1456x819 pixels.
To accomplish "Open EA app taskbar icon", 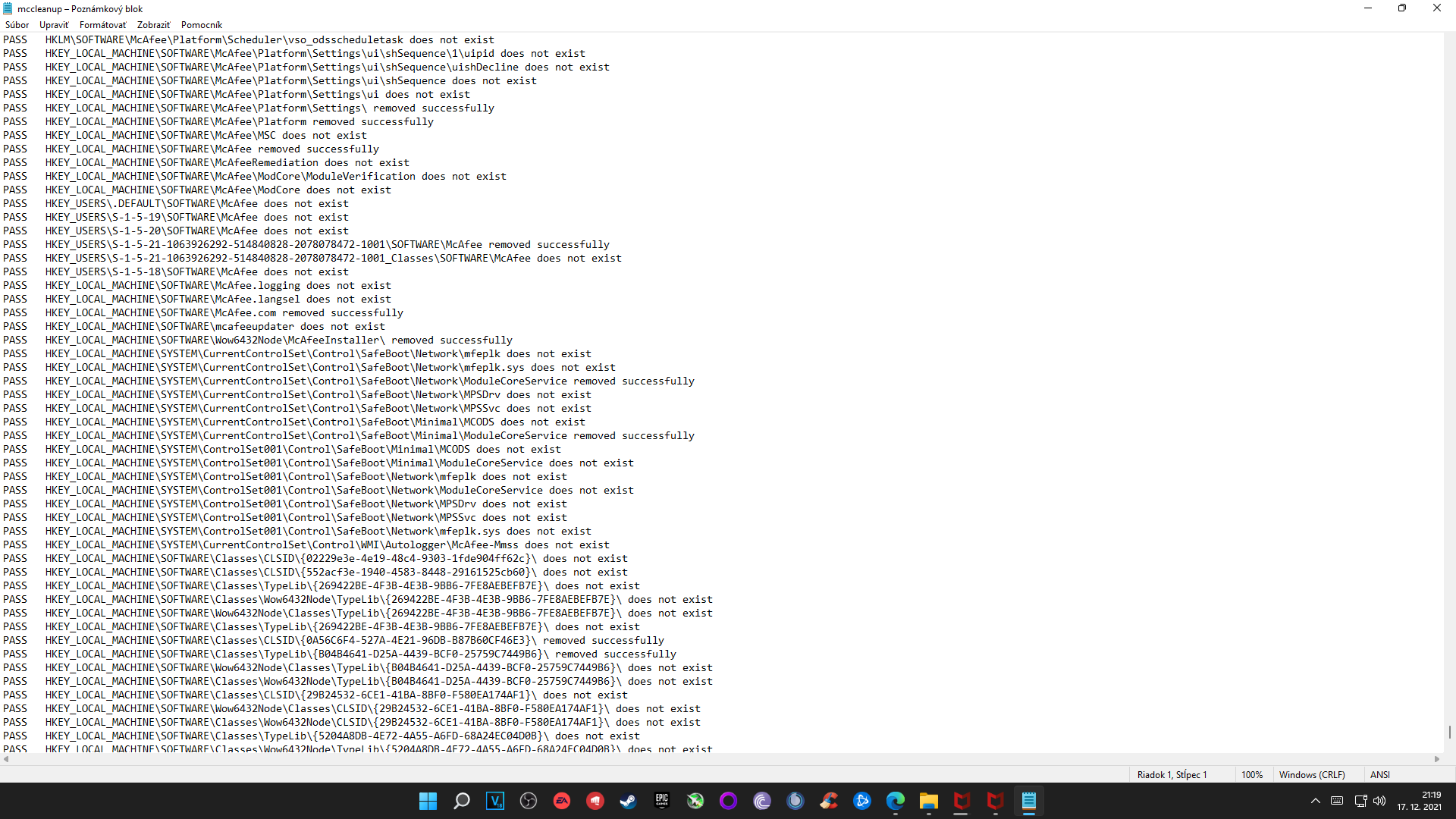I will pyautogui.click(x=561, y=801).
